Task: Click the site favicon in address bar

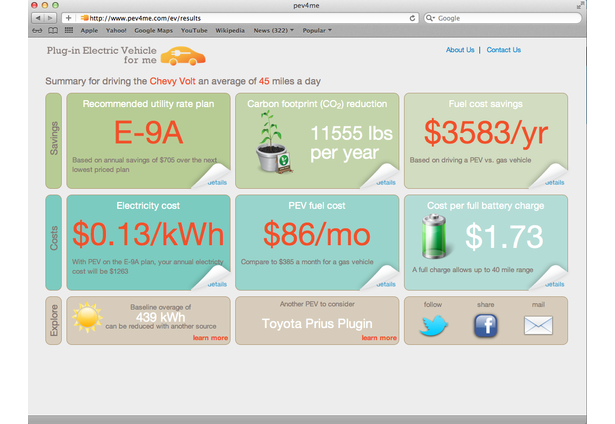Action: point(84,18)
